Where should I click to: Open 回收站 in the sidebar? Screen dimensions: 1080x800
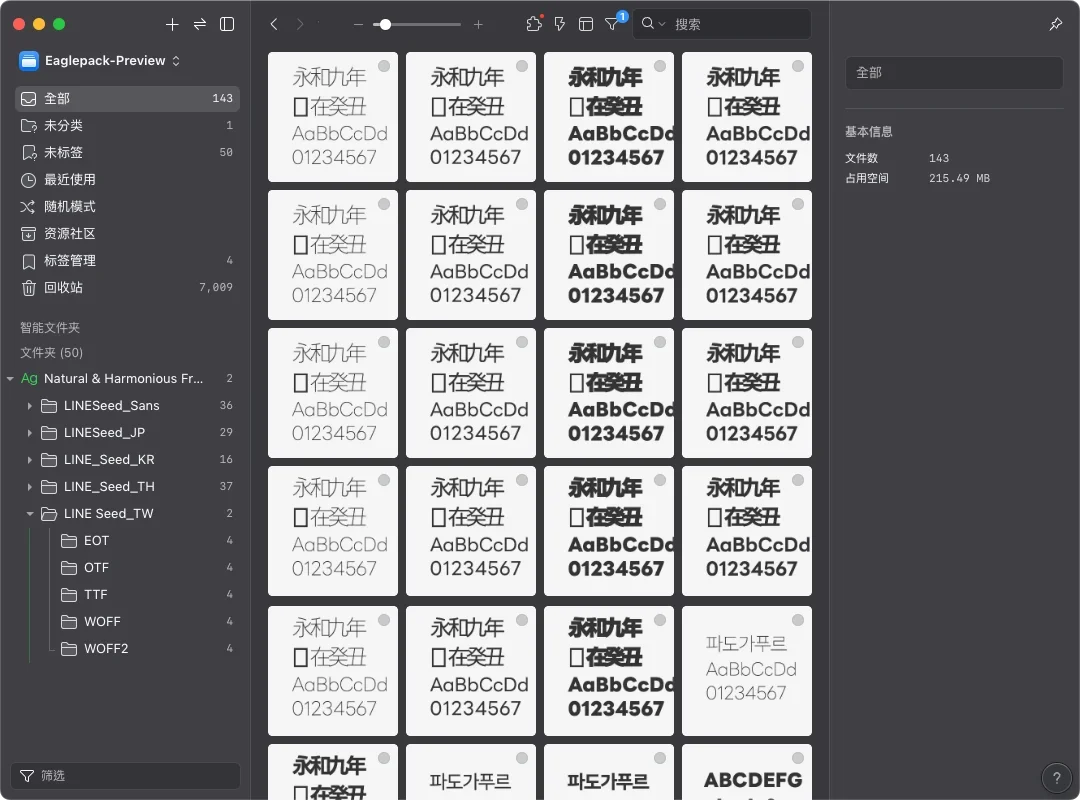64,288
